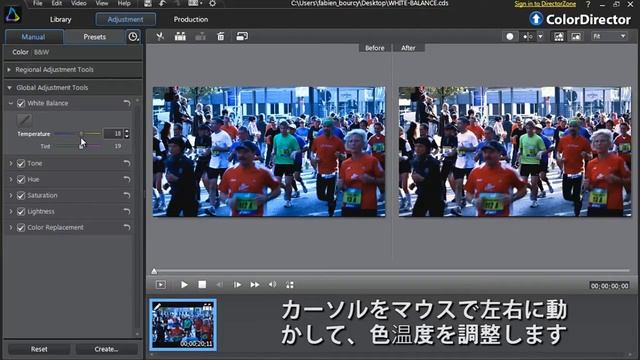Click the convert clip toolbar icon

tap(242, 36)
